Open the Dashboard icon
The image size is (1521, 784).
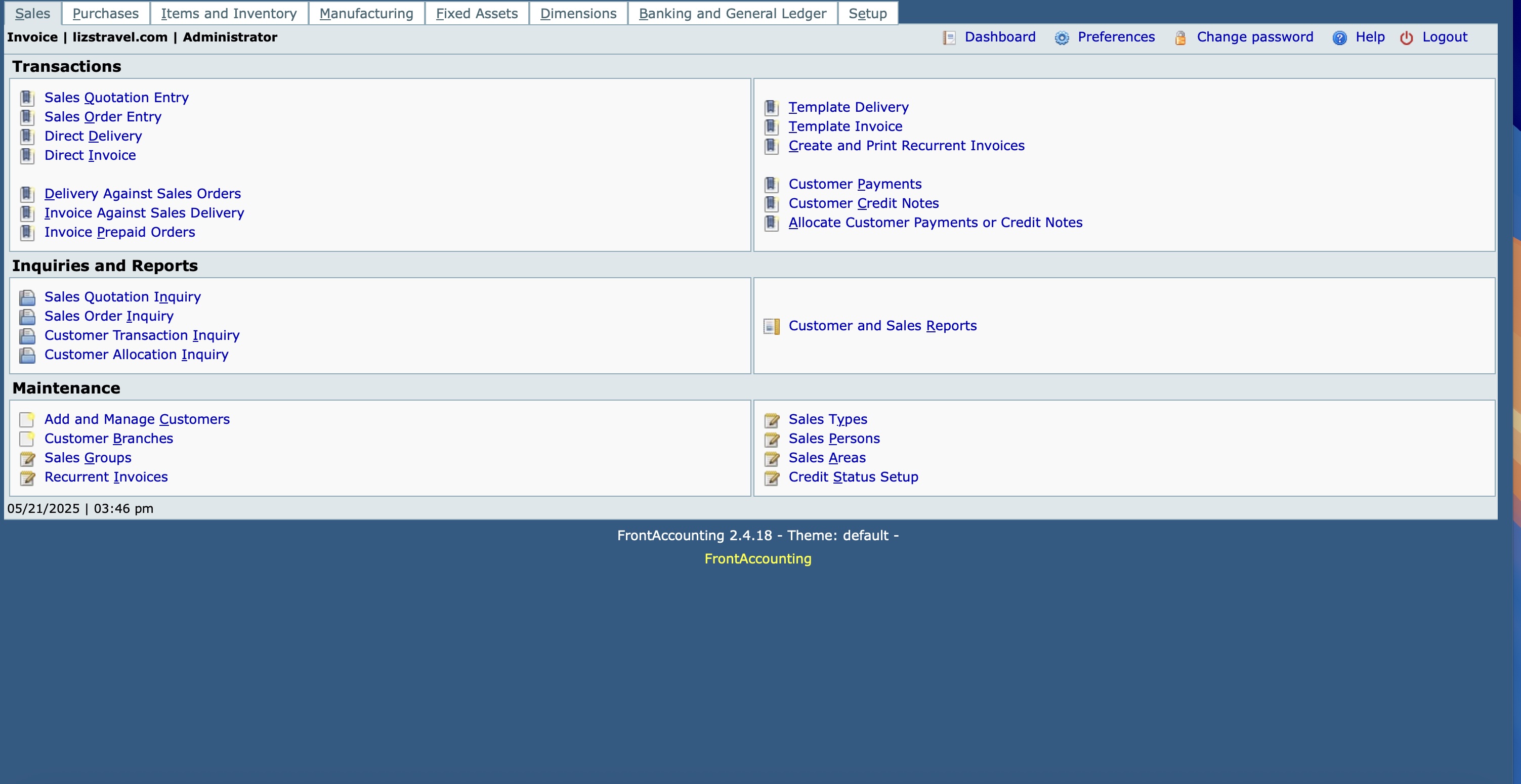pyautogui.click(x=948, y=37)
